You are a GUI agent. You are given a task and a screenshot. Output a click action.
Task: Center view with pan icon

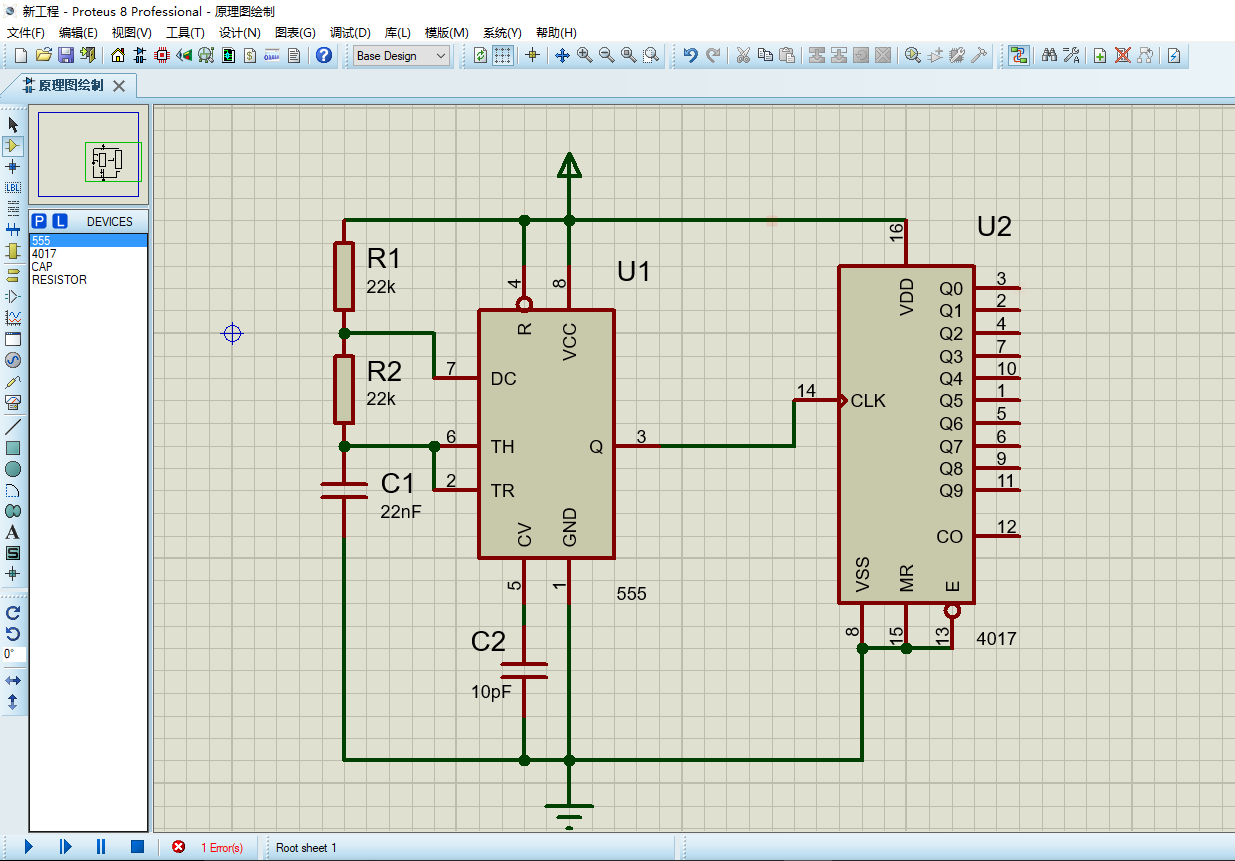click(562, 56)
